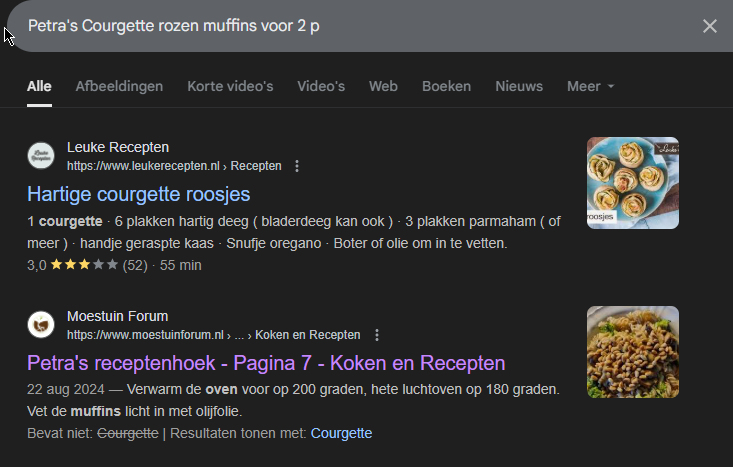Image resolution: width=733 pixels, height=467 pixels.
Task: Select the Alle results tab
Action: (39, 87)
